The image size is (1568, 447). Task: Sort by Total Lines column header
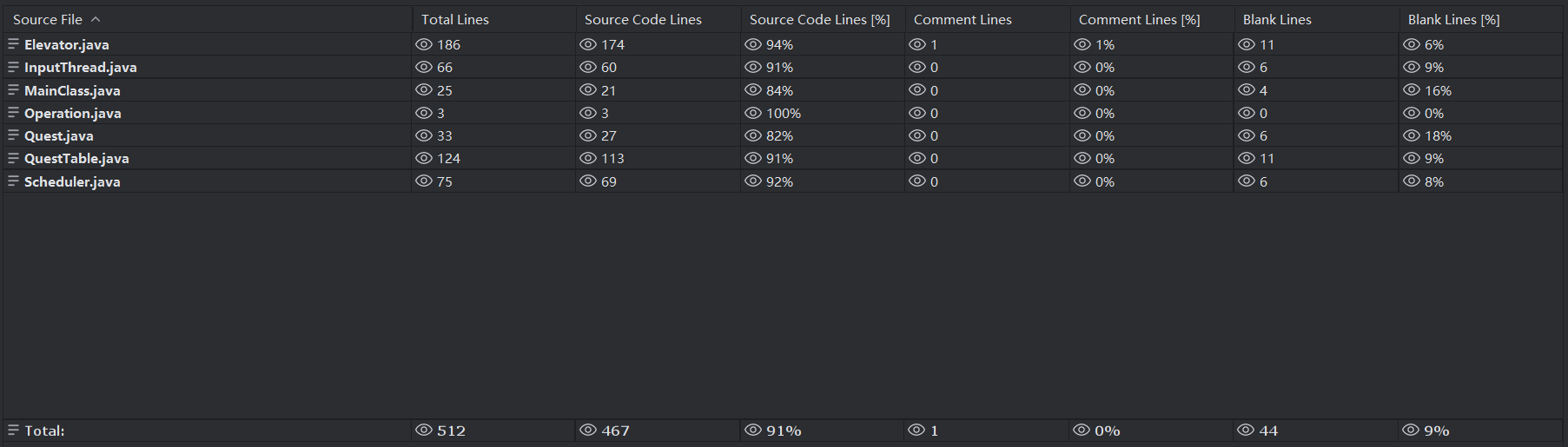pyautogui.click(x=455, y=19)
